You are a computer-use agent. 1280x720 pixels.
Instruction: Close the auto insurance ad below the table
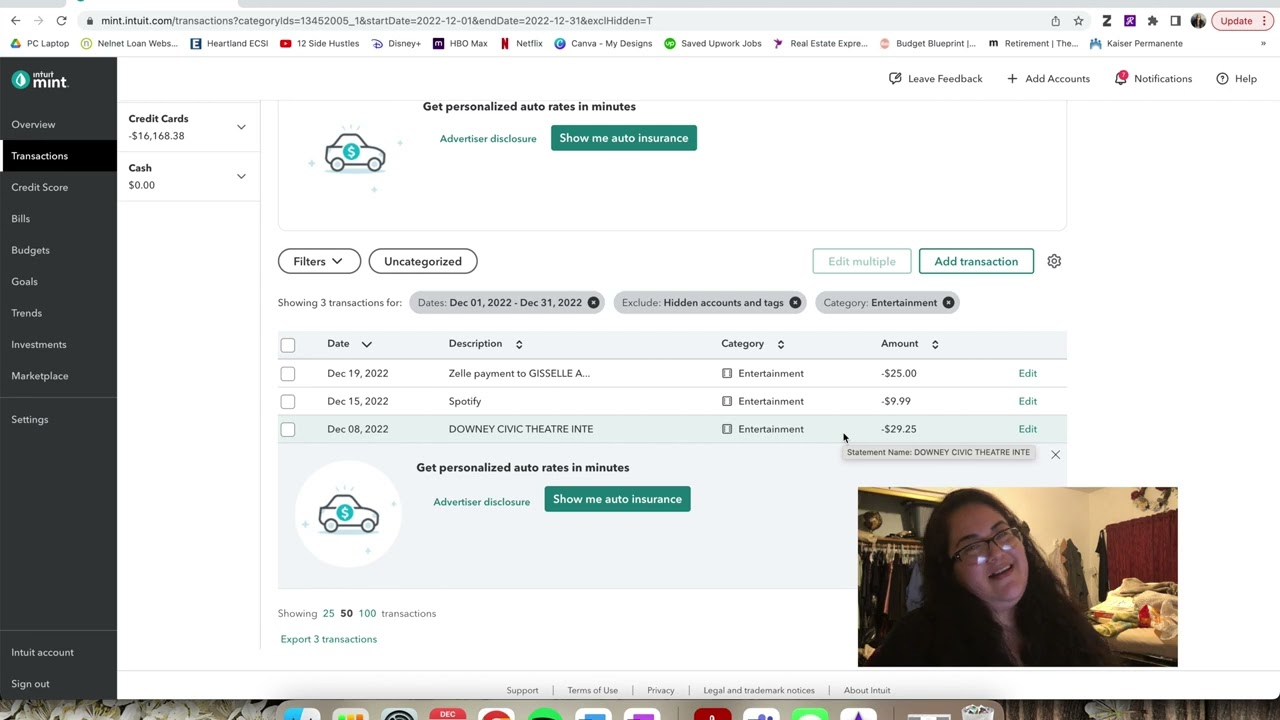1055,455
